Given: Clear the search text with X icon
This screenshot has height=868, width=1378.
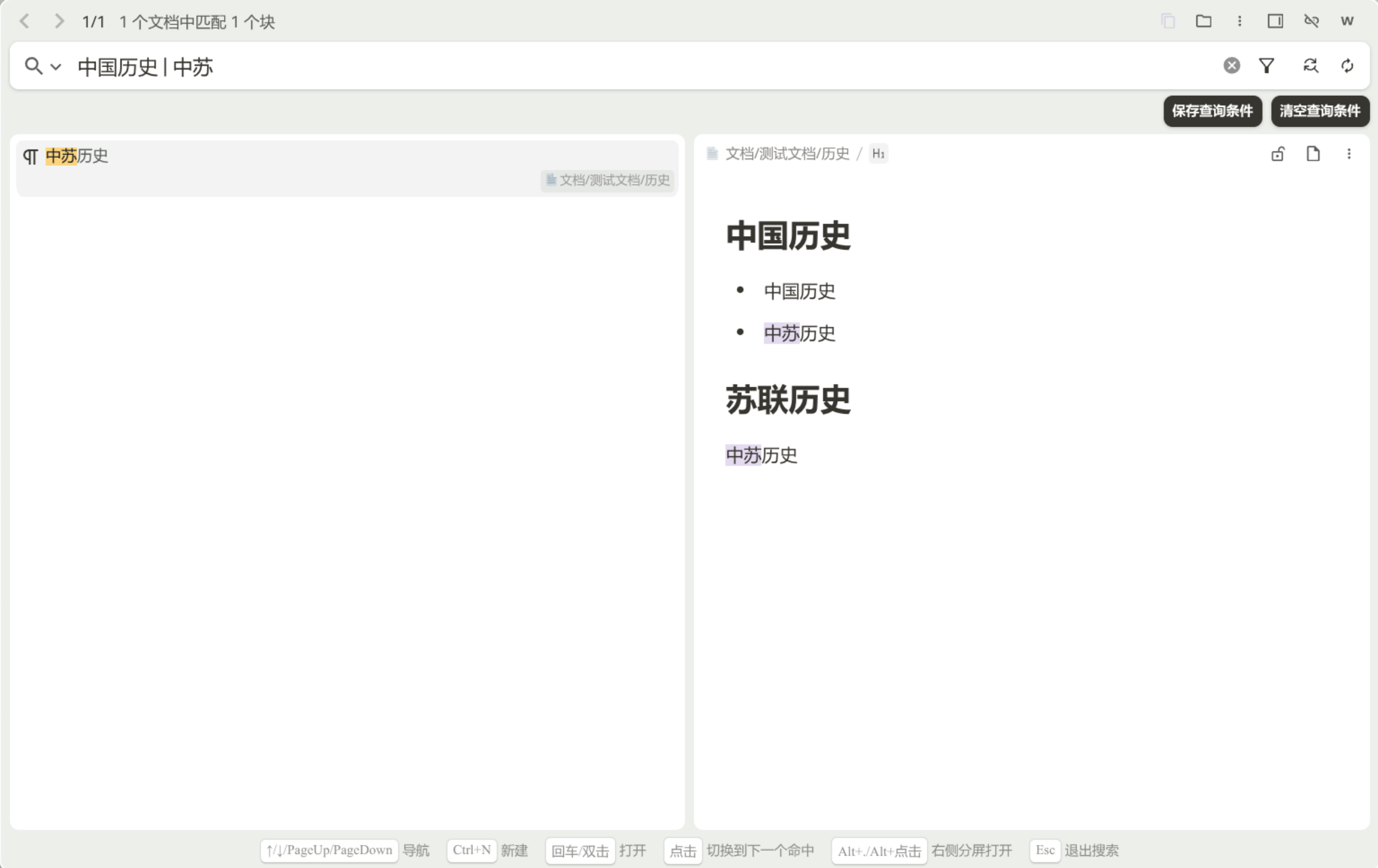Looking at the screenshot, I should (x=1232, y=66).
